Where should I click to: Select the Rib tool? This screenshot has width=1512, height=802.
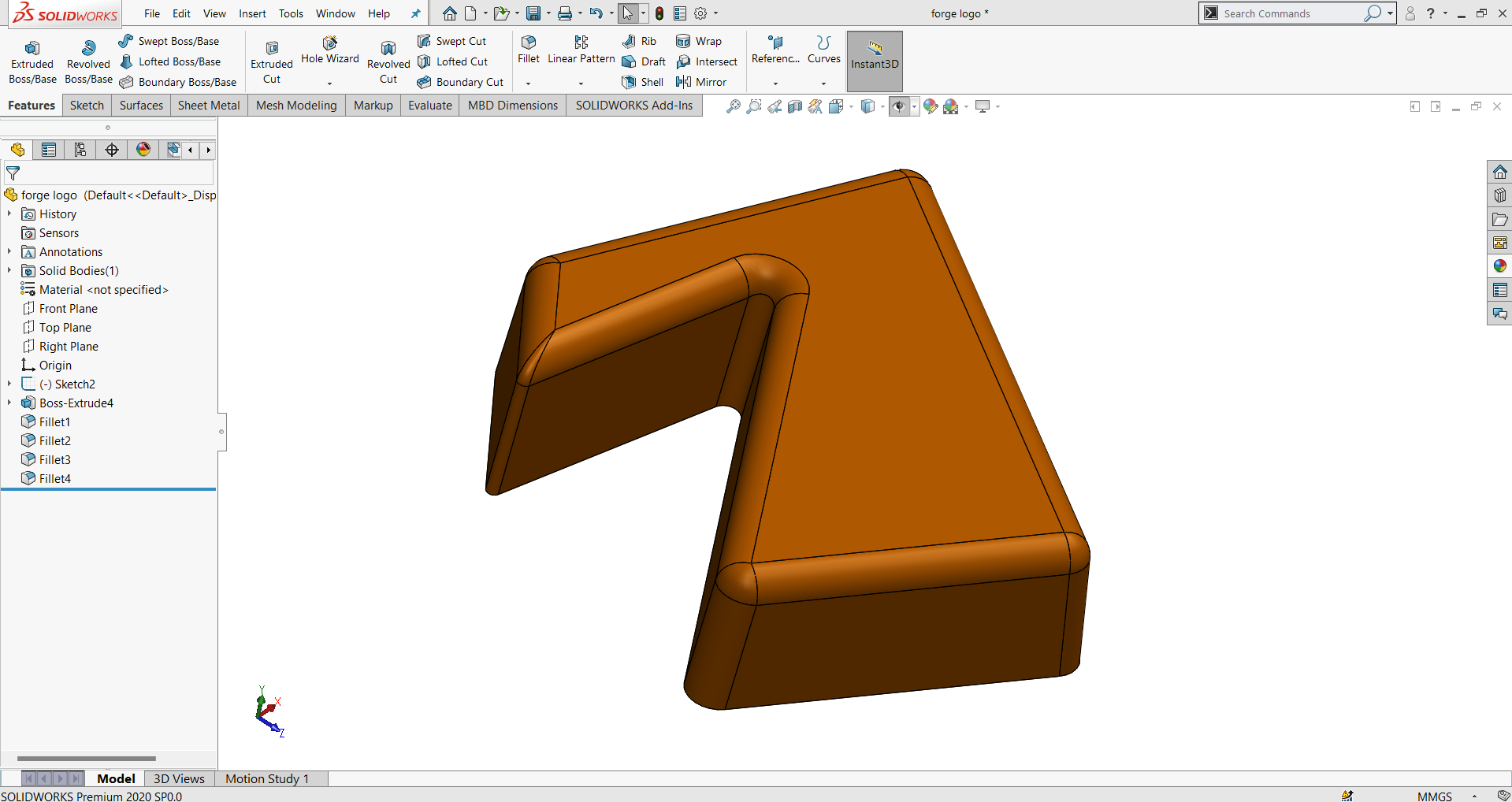[639, 41]
